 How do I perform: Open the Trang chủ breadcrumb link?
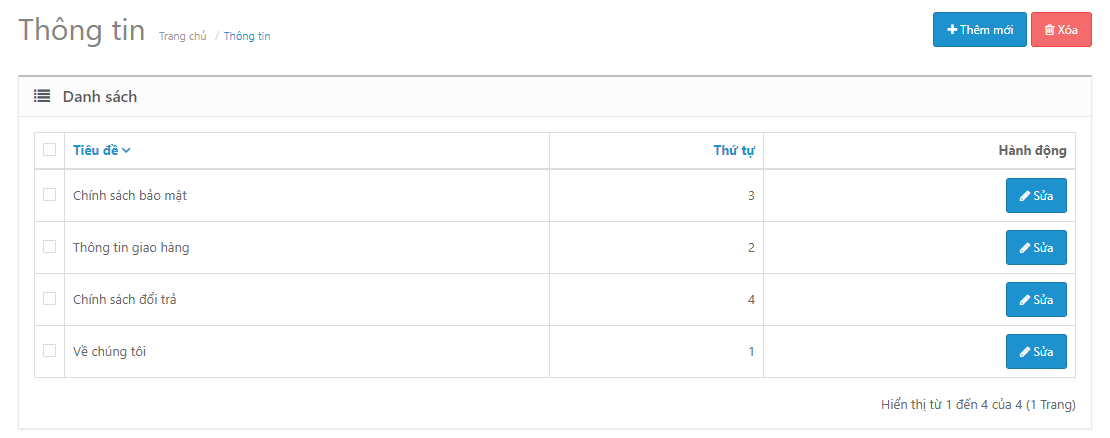click(183, 36)
